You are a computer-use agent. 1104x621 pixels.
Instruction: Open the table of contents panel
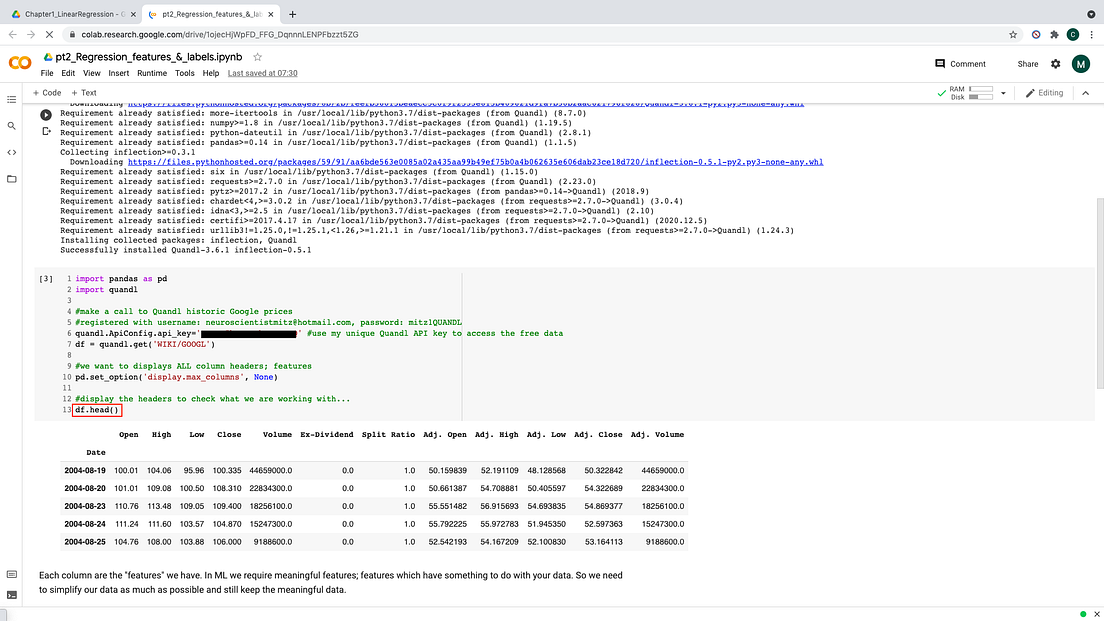12,98
